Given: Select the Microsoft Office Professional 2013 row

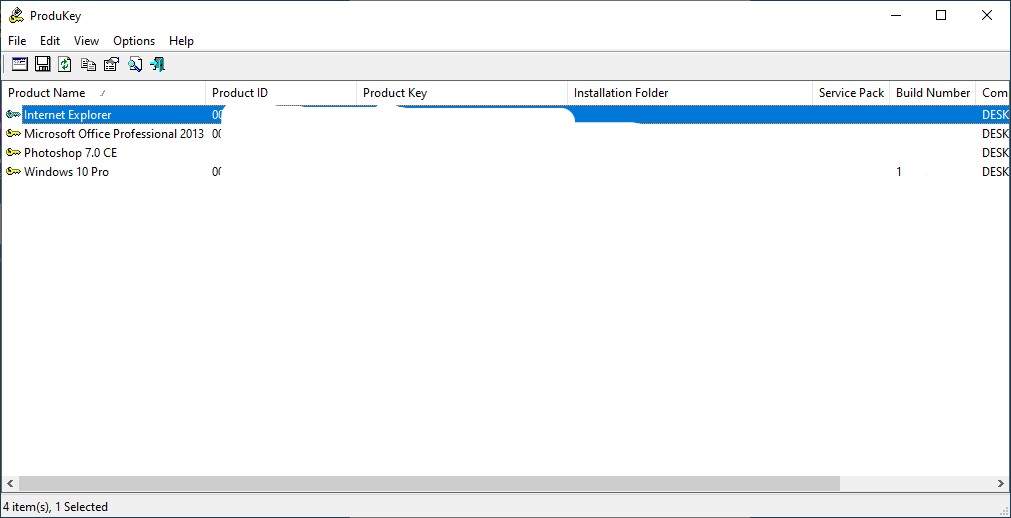Looking at the screenshot, I should [x=506, y=134].
